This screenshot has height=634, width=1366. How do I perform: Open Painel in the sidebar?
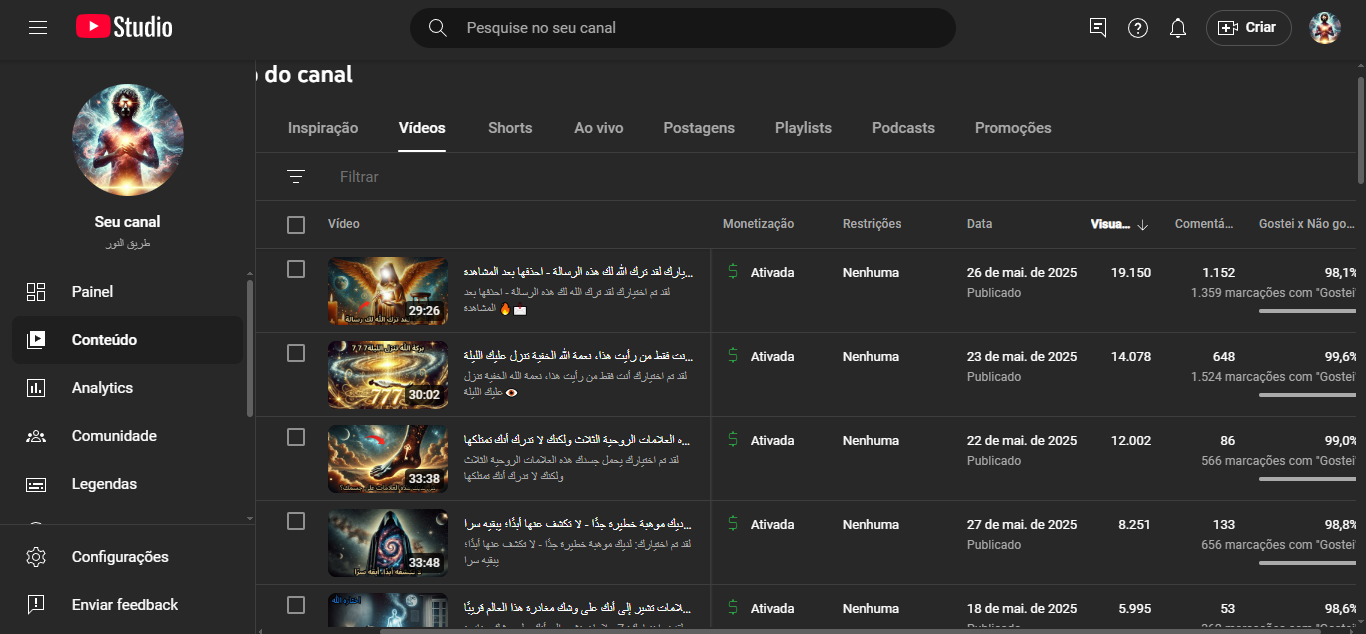[127, 292]
